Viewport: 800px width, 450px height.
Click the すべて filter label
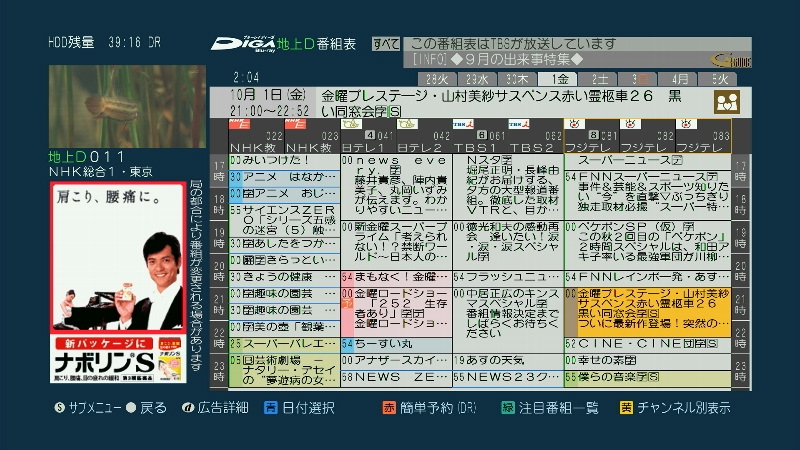[386, 44]
